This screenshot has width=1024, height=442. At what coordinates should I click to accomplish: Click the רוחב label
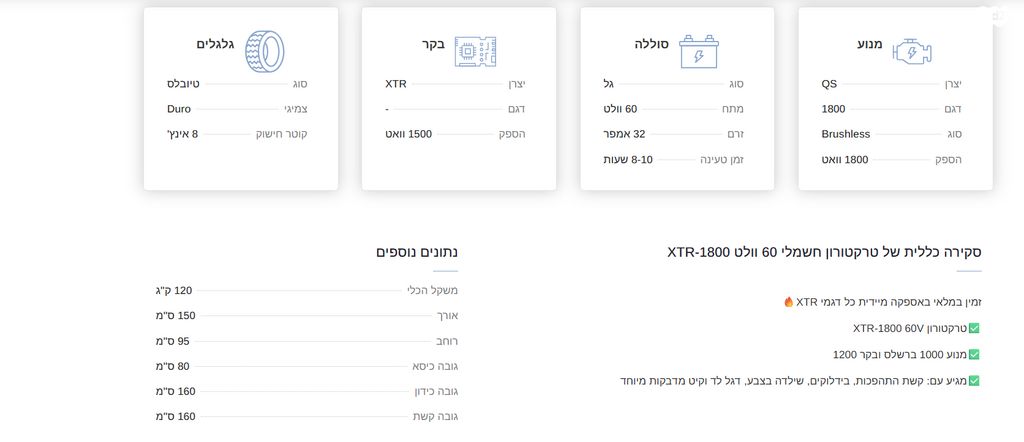click(447, 341)
